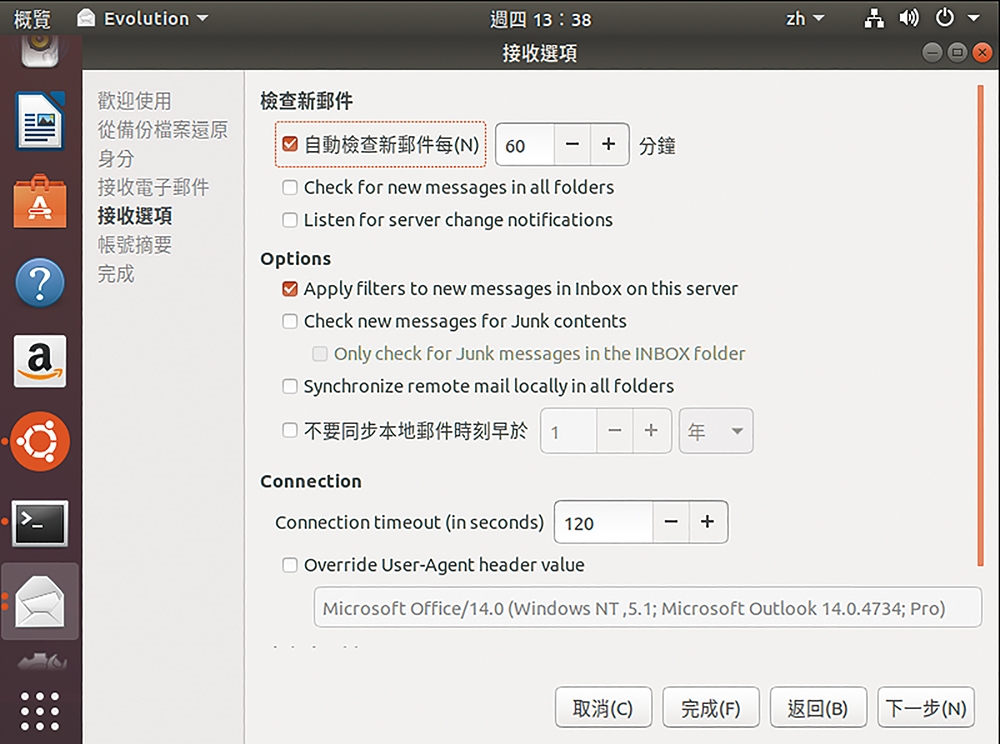Open the power system menu arrow

point(974,18)
